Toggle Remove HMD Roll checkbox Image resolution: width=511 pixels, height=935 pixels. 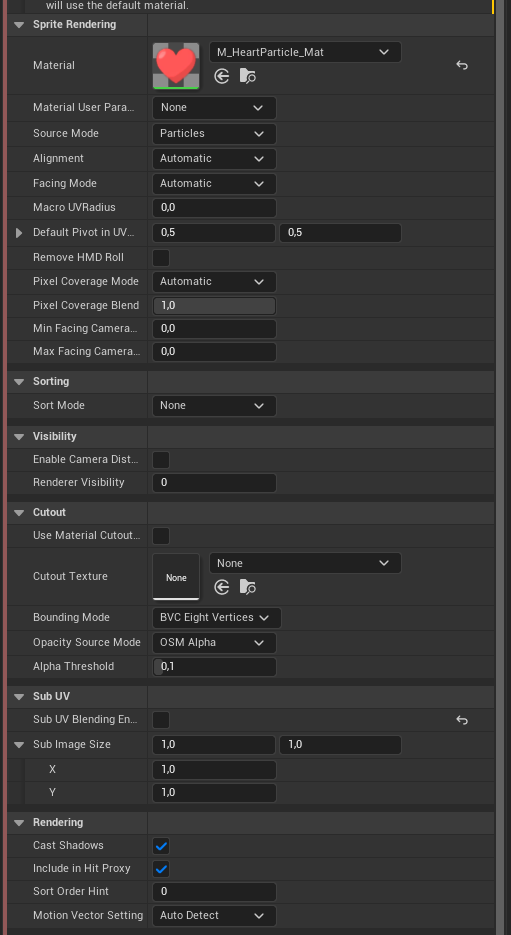pos(161,258)
